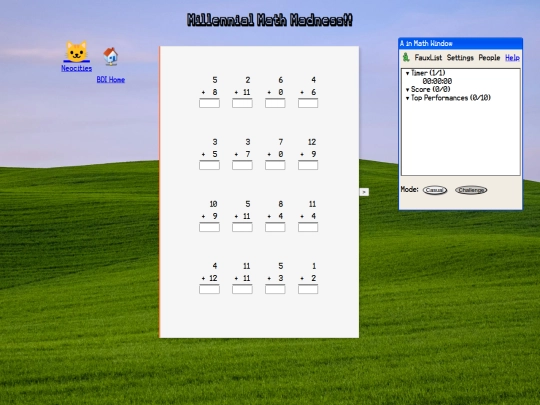This screenshot has width=540, height=405.
Task: Click the green figure icon in Math Window
Action: (x=406, y=57)
